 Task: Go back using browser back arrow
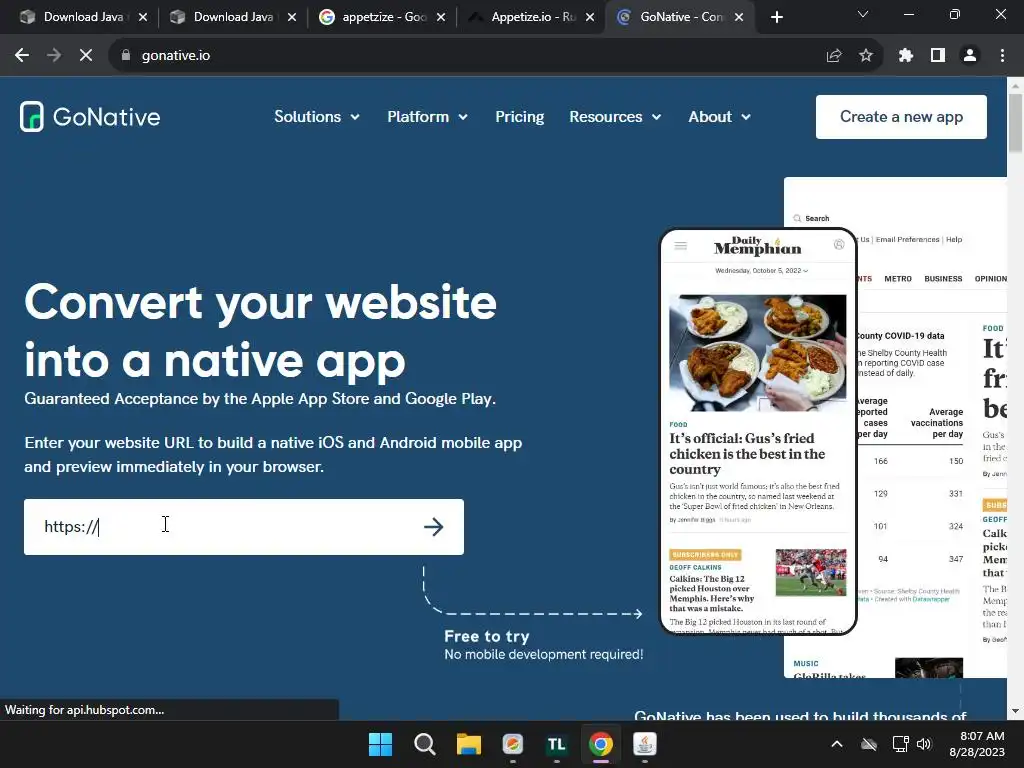coord(22,56)
